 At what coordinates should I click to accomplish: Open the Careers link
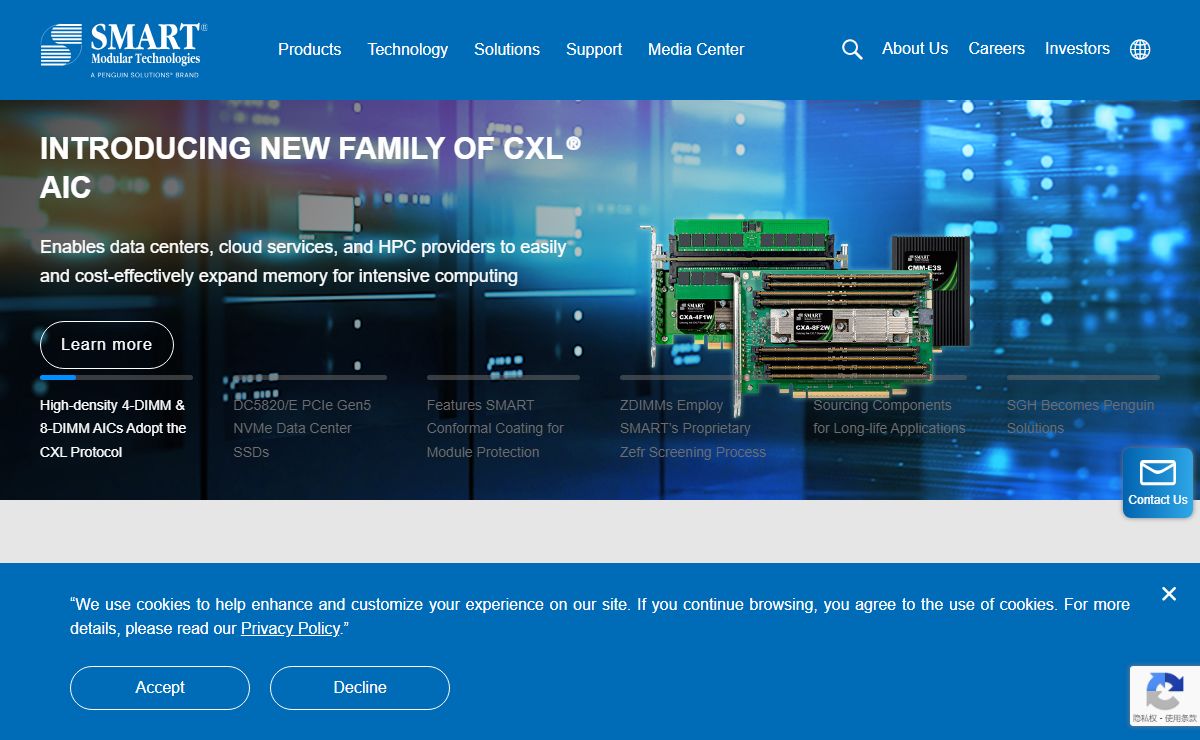(996, 48)
